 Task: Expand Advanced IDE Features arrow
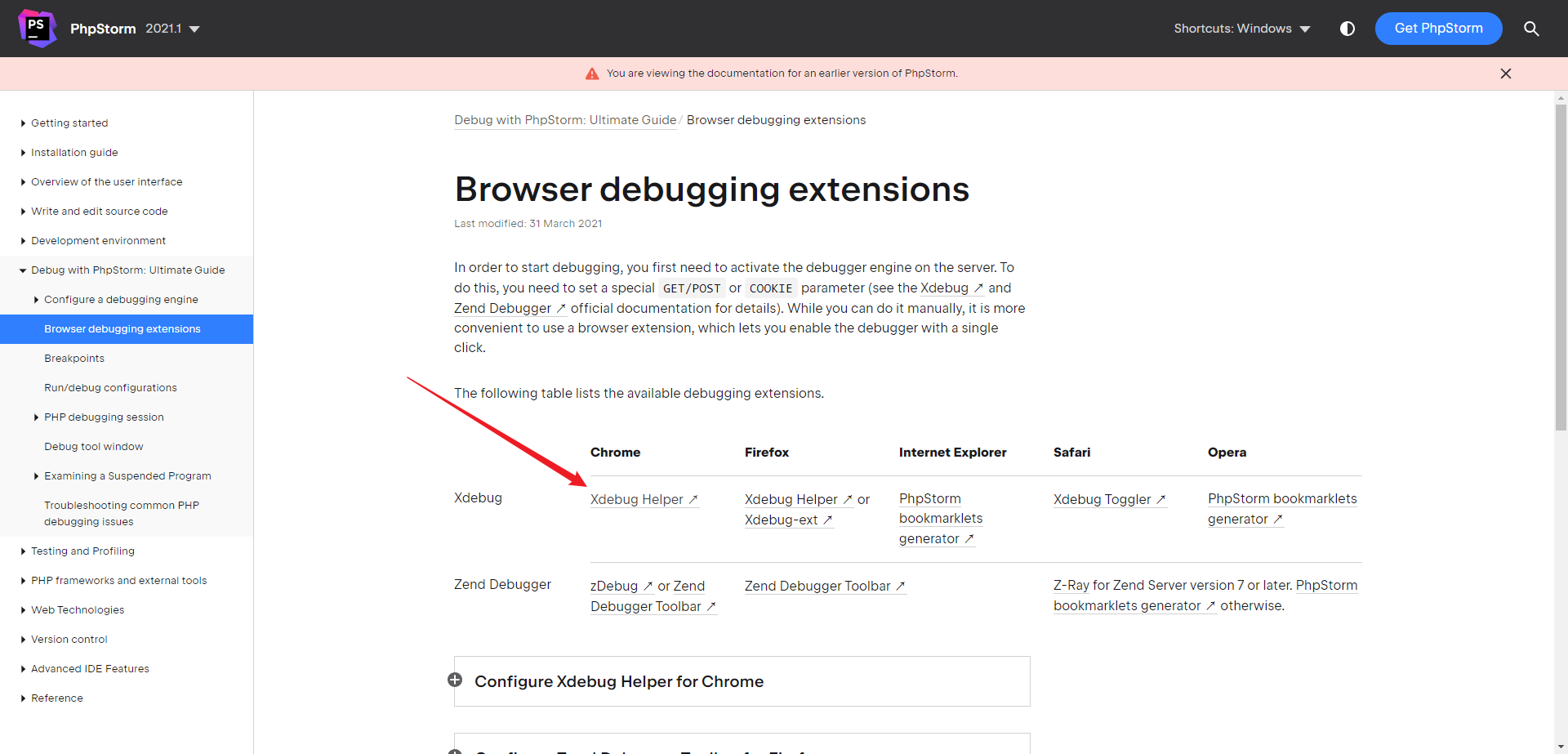pos(23,669)
